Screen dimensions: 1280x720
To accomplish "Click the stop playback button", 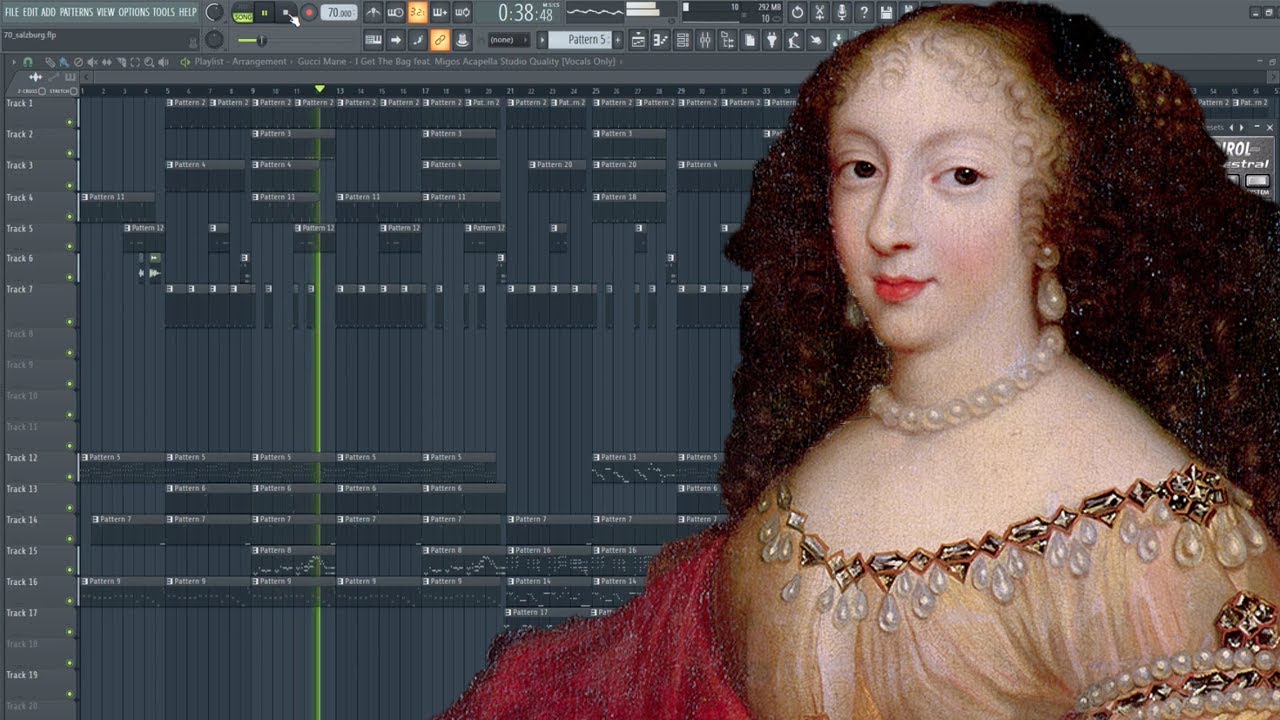I will coord(286,13).
